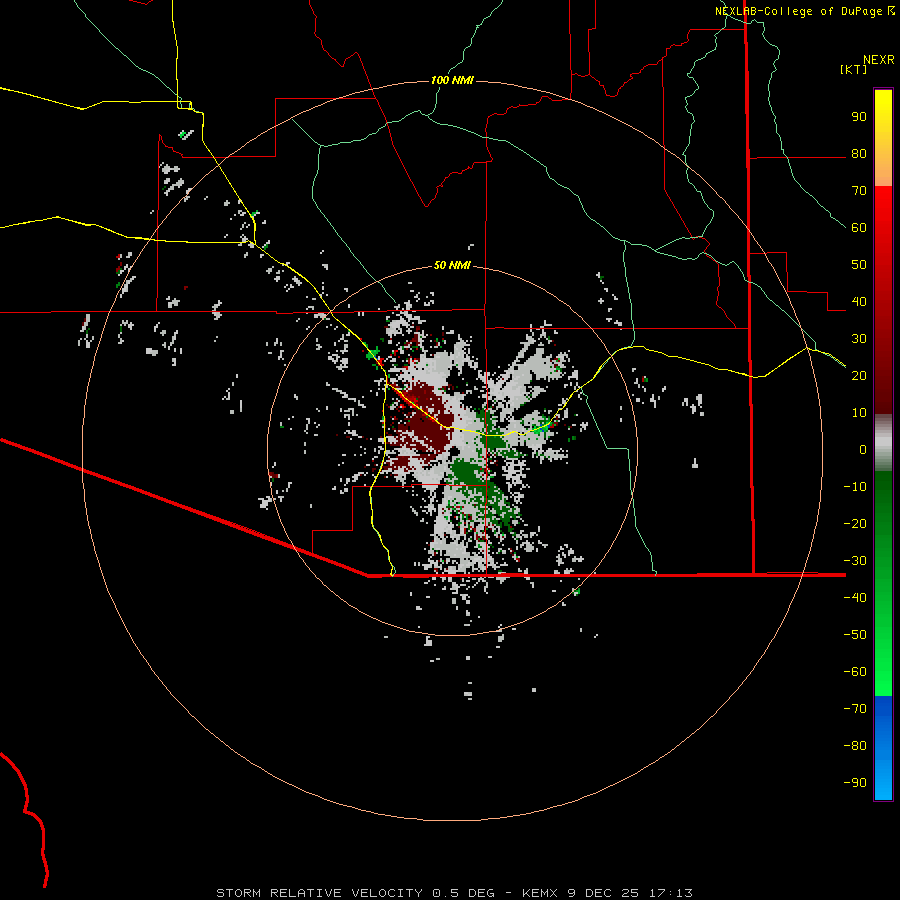Click the 50 NMI range ring label
This screenshot has height=900, width=900.
tap(452, 265)
